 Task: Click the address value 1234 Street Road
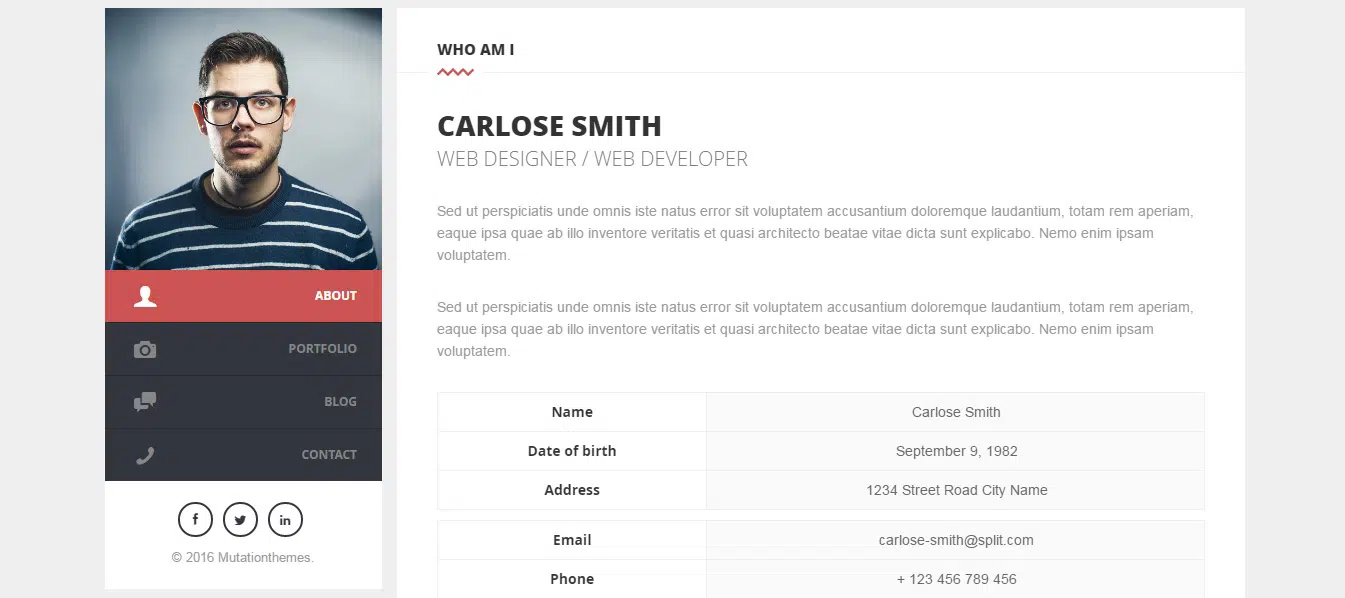956,490
